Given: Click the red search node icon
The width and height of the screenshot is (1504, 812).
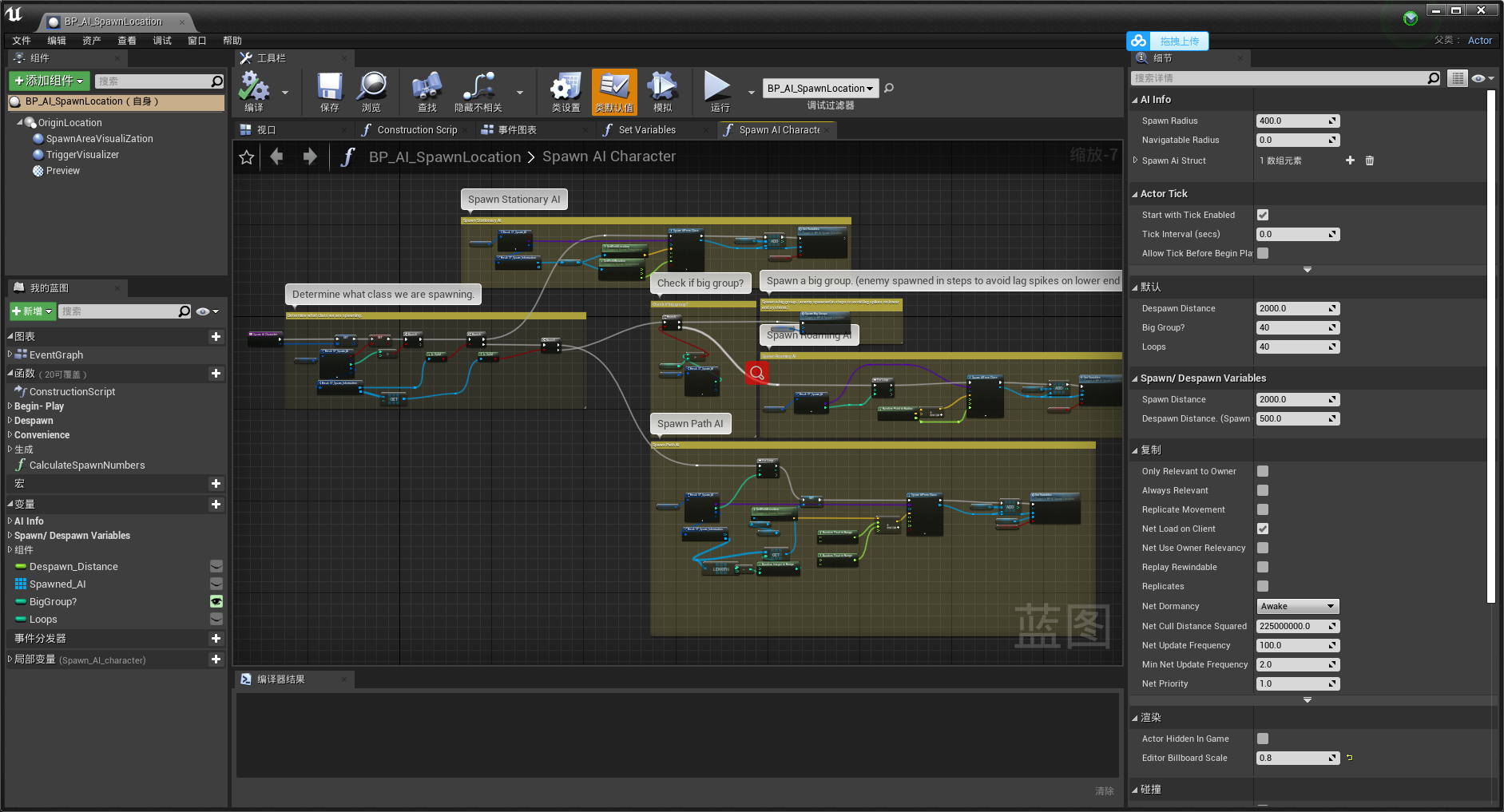Looking at the screenshot, I should coord(757,373).
